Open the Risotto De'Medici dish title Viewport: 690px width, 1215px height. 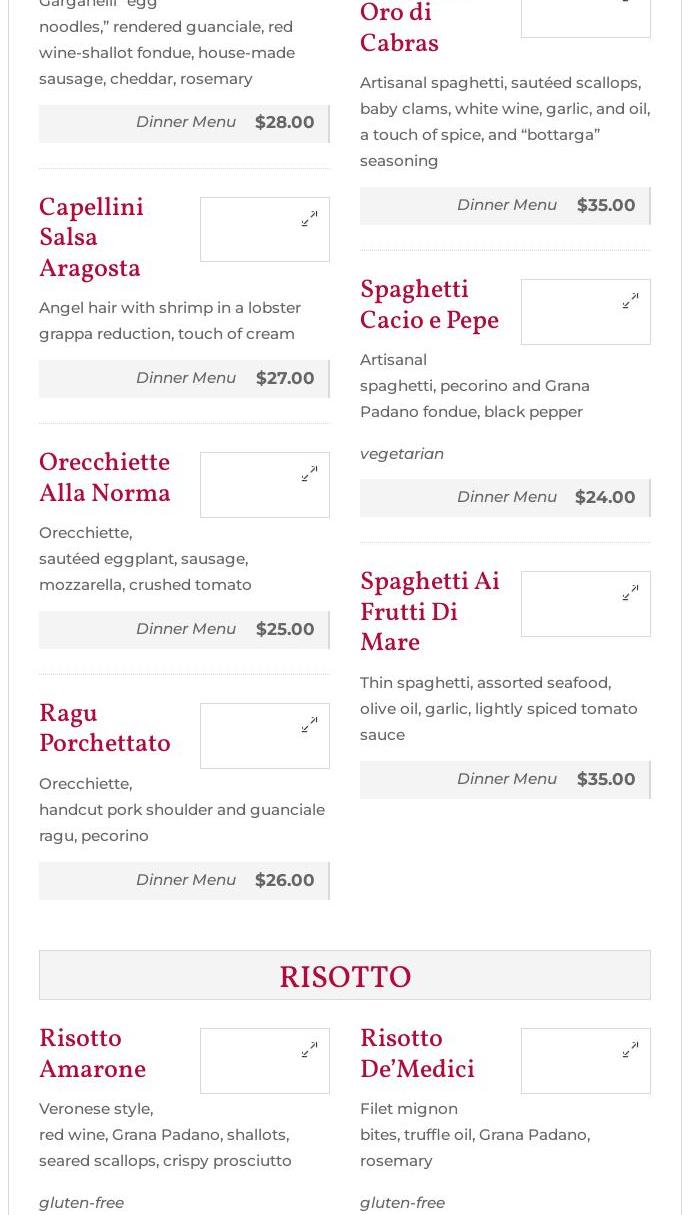(x=417, y=1054)
